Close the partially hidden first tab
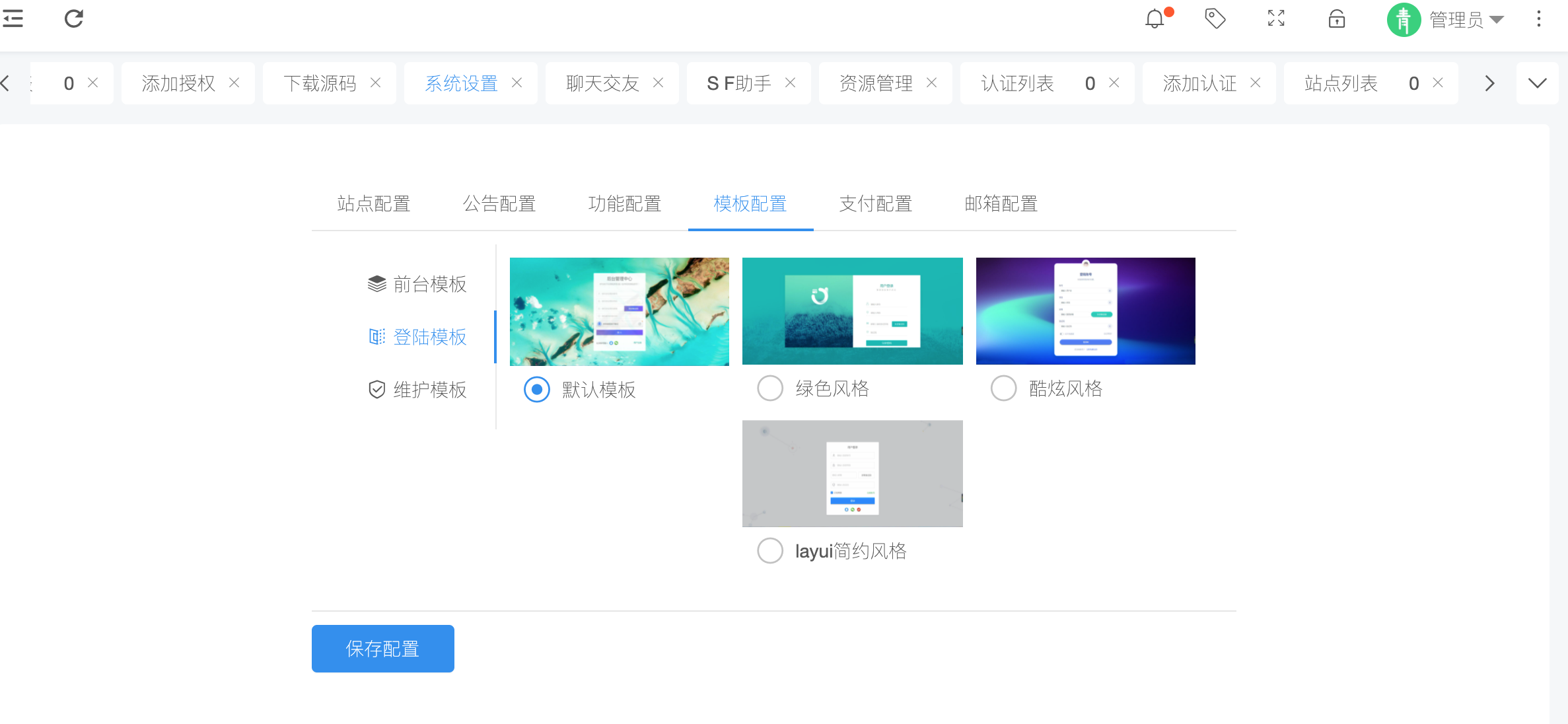This screenshot has width=1568, height=724. pos(93,83)
